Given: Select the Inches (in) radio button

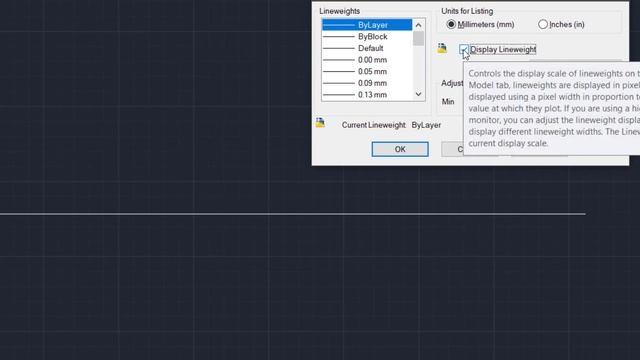Looking at the screenshot, I should (x=542, y=24).
